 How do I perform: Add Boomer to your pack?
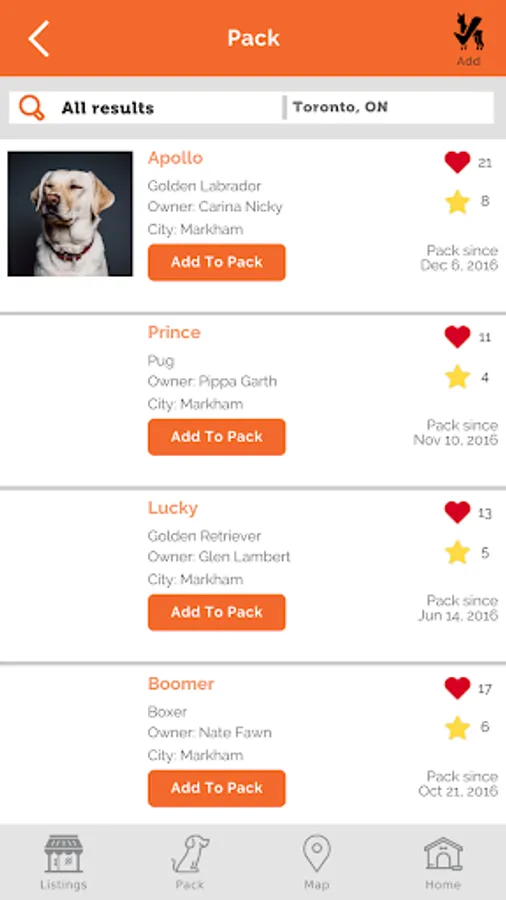(x=217, y=788)
